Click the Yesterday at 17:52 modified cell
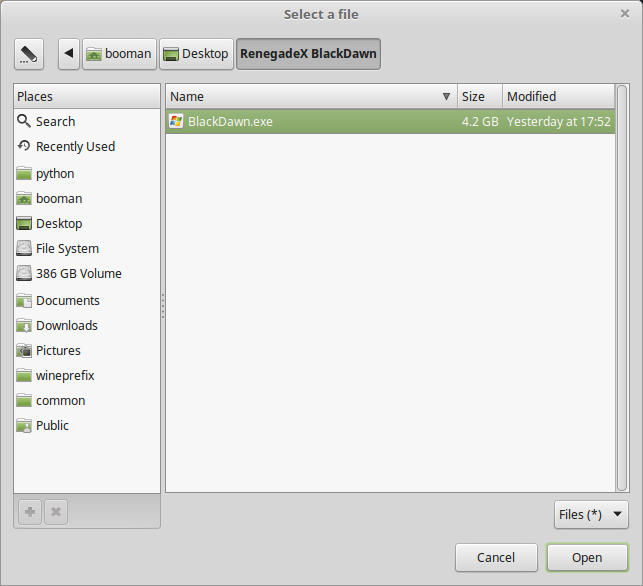The image size is (643, 586). tap(559, 121)
